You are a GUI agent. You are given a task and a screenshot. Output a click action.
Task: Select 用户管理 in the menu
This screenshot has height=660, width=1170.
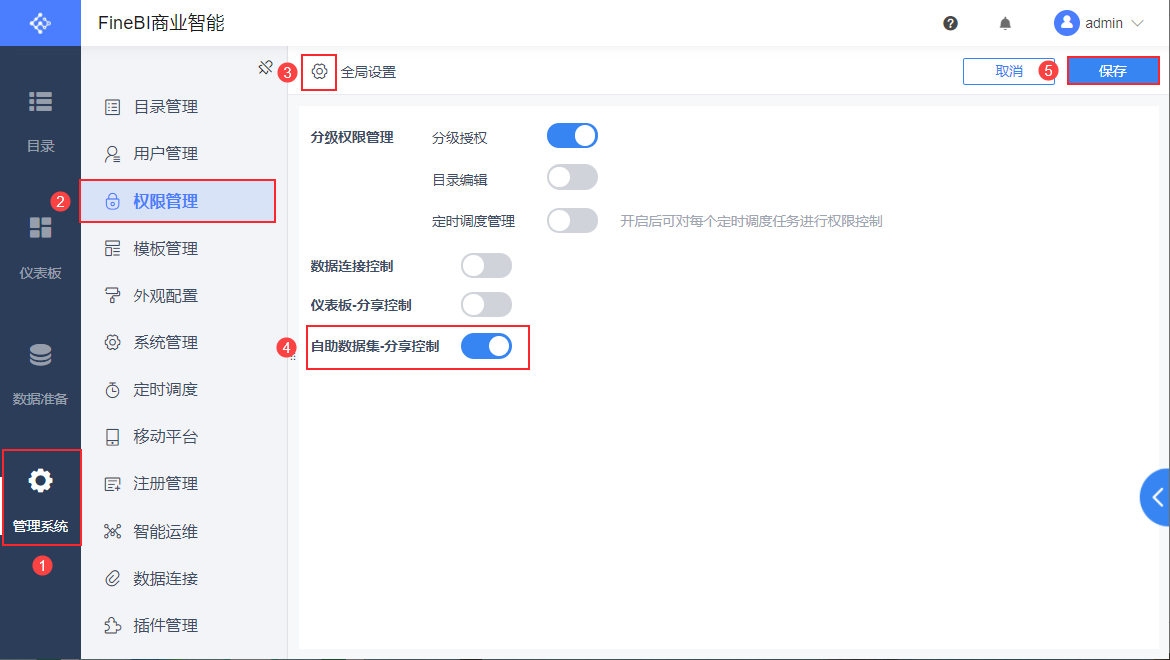pyautogui.click(x=165, y=154)
